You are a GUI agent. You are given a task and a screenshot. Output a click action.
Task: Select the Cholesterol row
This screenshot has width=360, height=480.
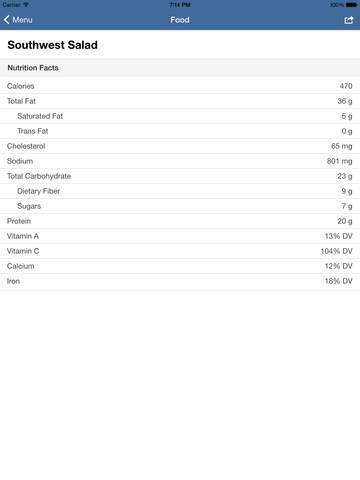[180, 146]
